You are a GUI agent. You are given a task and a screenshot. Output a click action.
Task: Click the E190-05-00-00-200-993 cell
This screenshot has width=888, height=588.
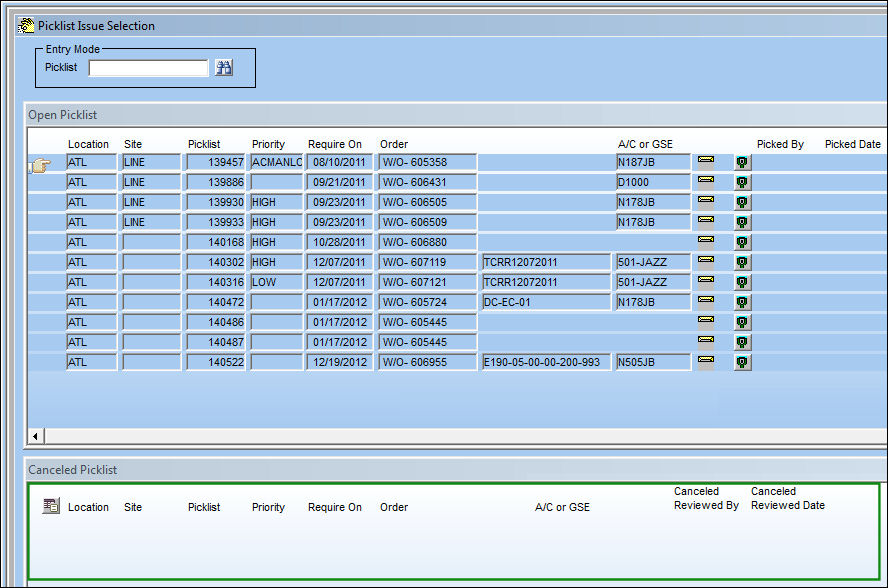546,362
